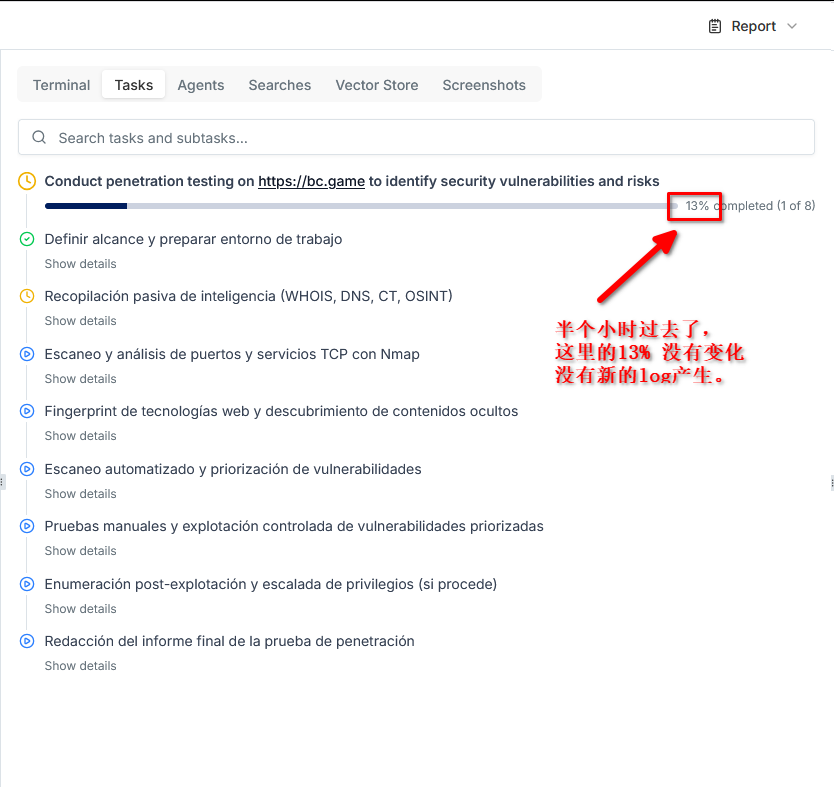Show details under Definir alcance task

point(80,264)
